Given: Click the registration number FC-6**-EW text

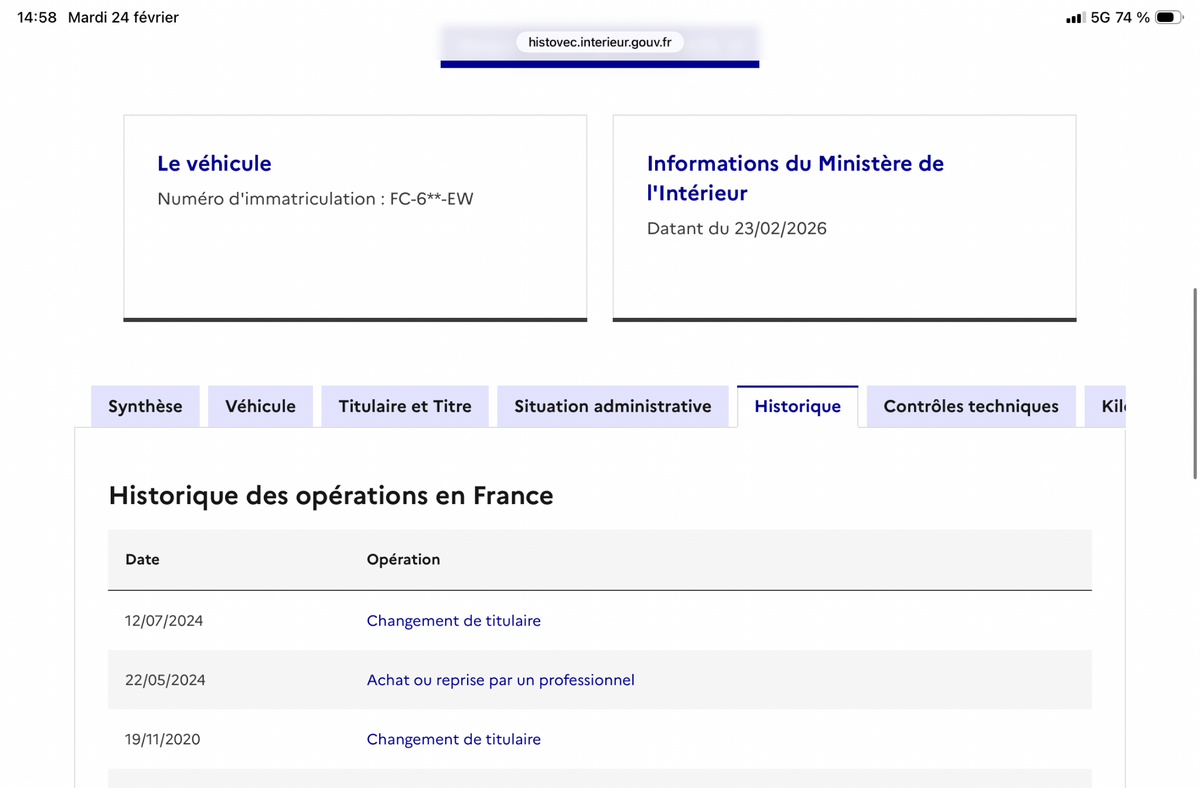Looking at the screenshot, I should click(x=433, y=199).
